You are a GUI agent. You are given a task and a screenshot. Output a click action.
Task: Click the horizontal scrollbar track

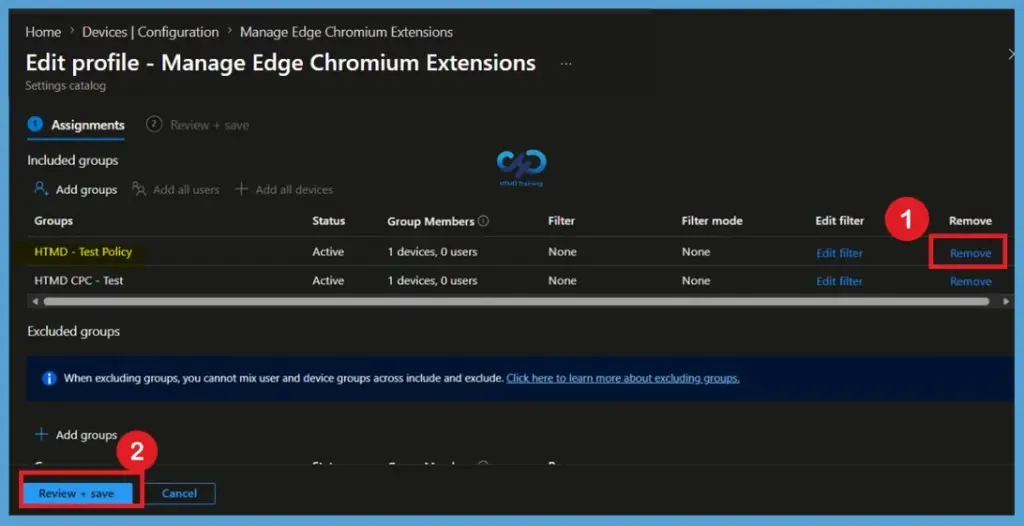click(516, 301)
